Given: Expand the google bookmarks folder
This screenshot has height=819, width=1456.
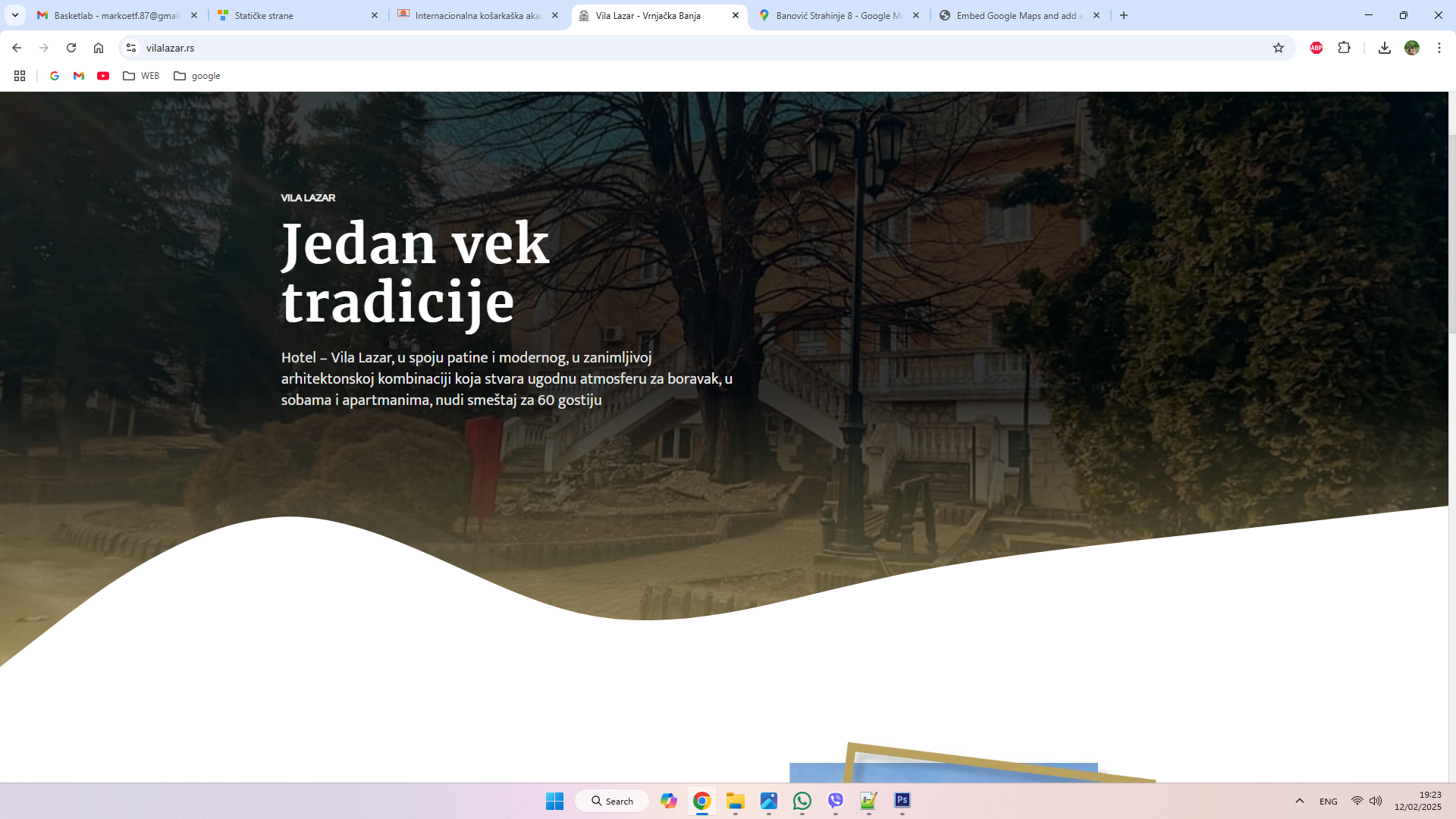Looking at the screenshot, I should point(197,76).
